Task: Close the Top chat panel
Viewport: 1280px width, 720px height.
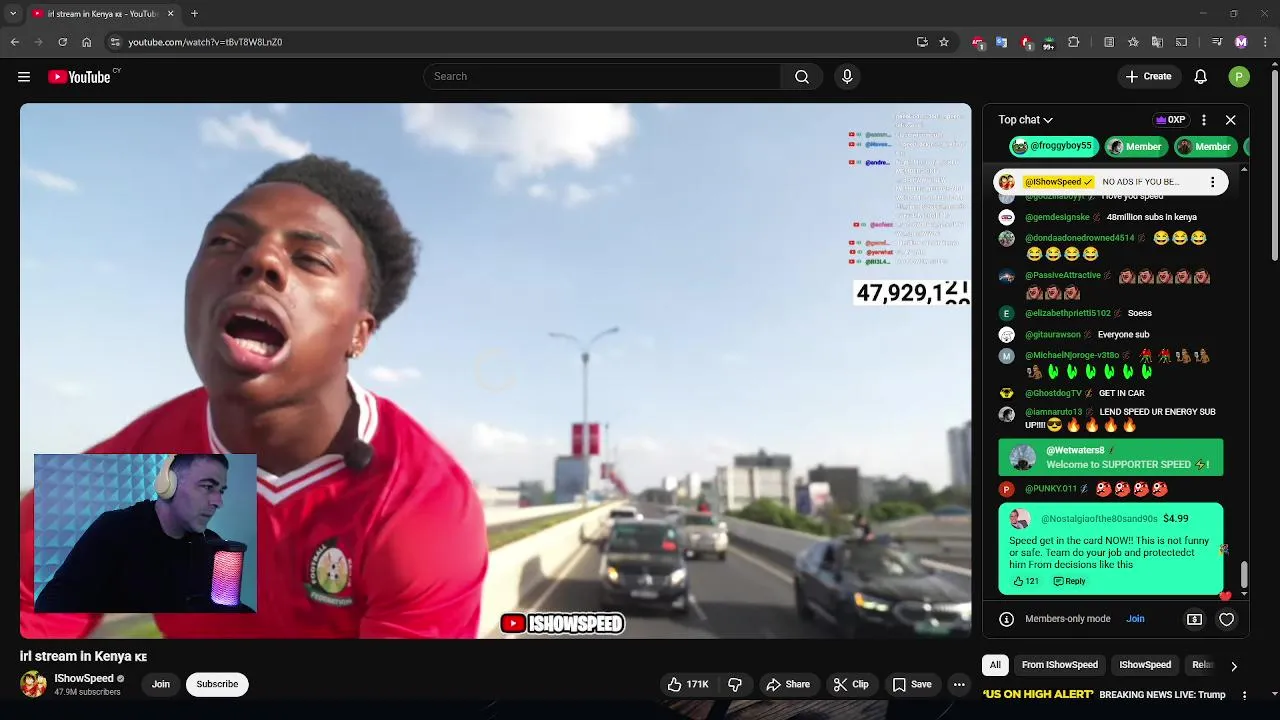Action: click(1231, 120)
